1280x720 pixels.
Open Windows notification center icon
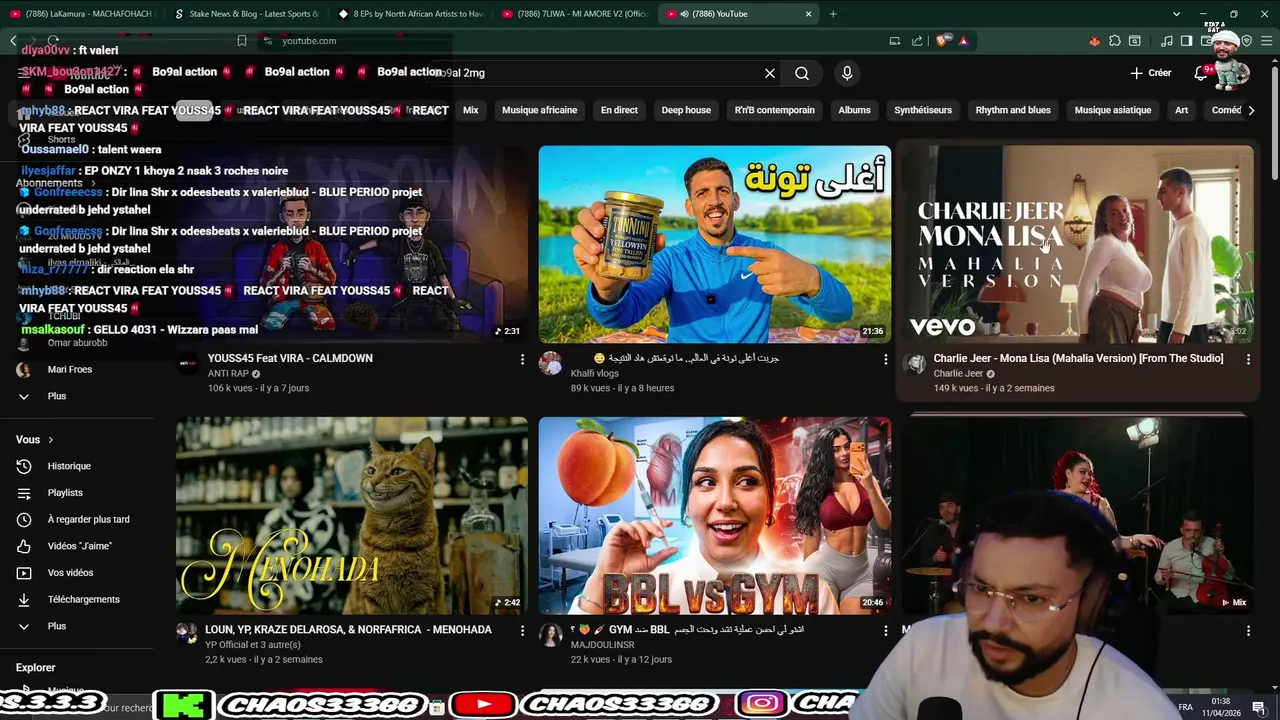coord(1259,708)
